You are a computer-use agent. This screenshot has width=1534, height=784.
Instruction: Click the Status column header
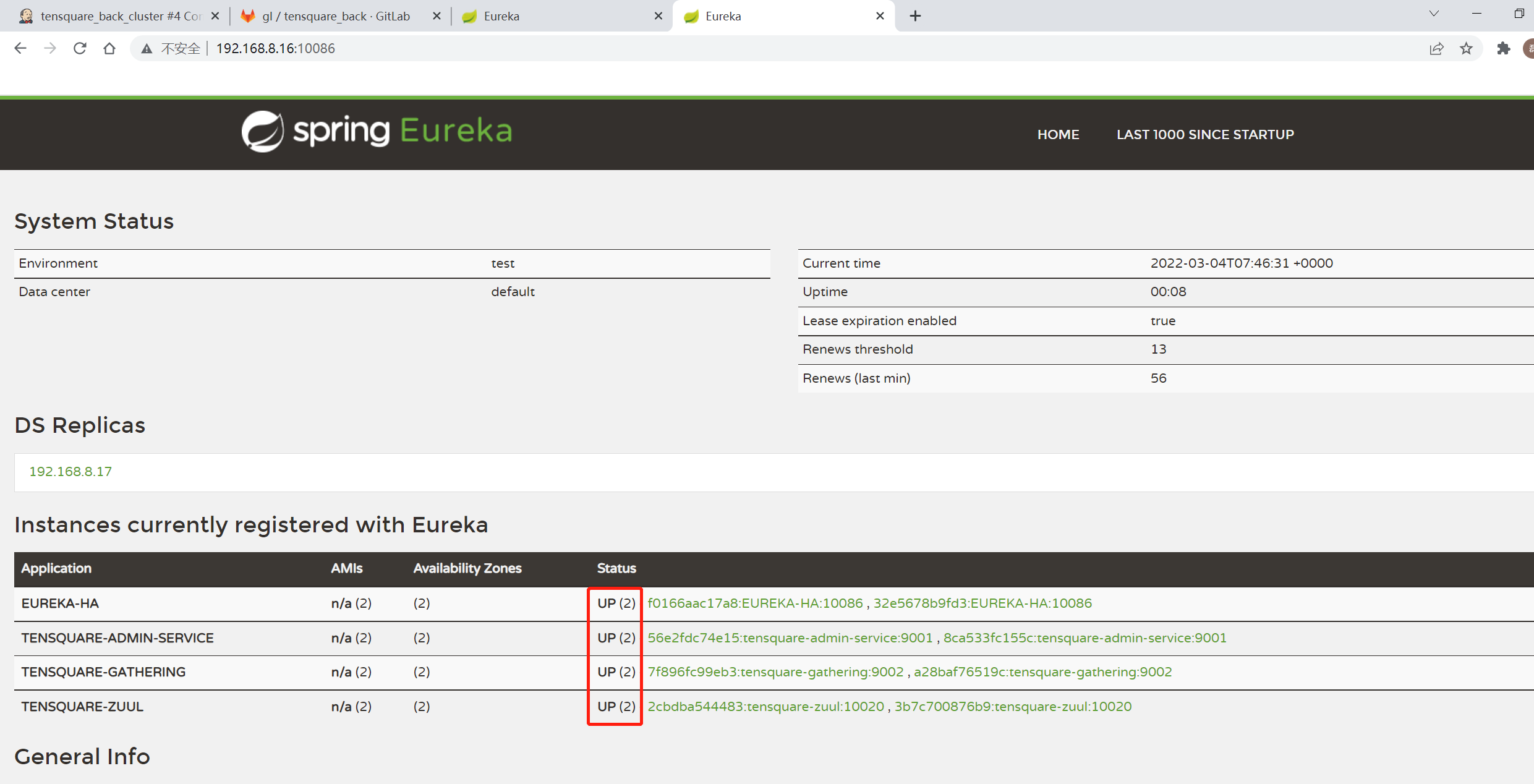[616, 568]
